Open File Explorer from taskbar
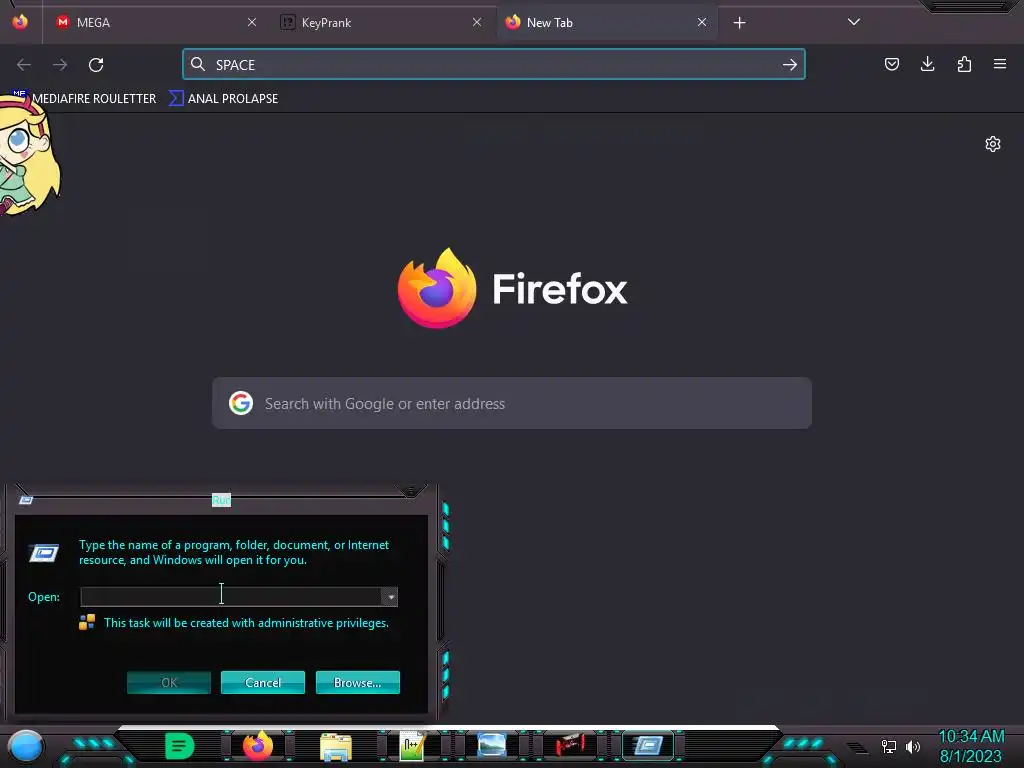Image resolution: width=1024 pixels, height=768 pixels. click(x=336, y=746)
